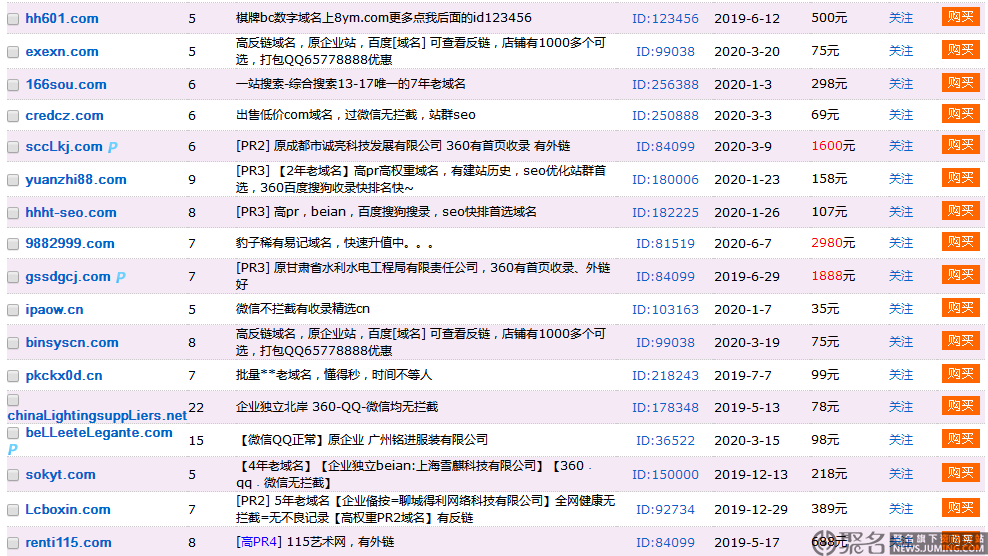
Task: Check the box for Lcboxin.com
Action: (x=13, y=510)
